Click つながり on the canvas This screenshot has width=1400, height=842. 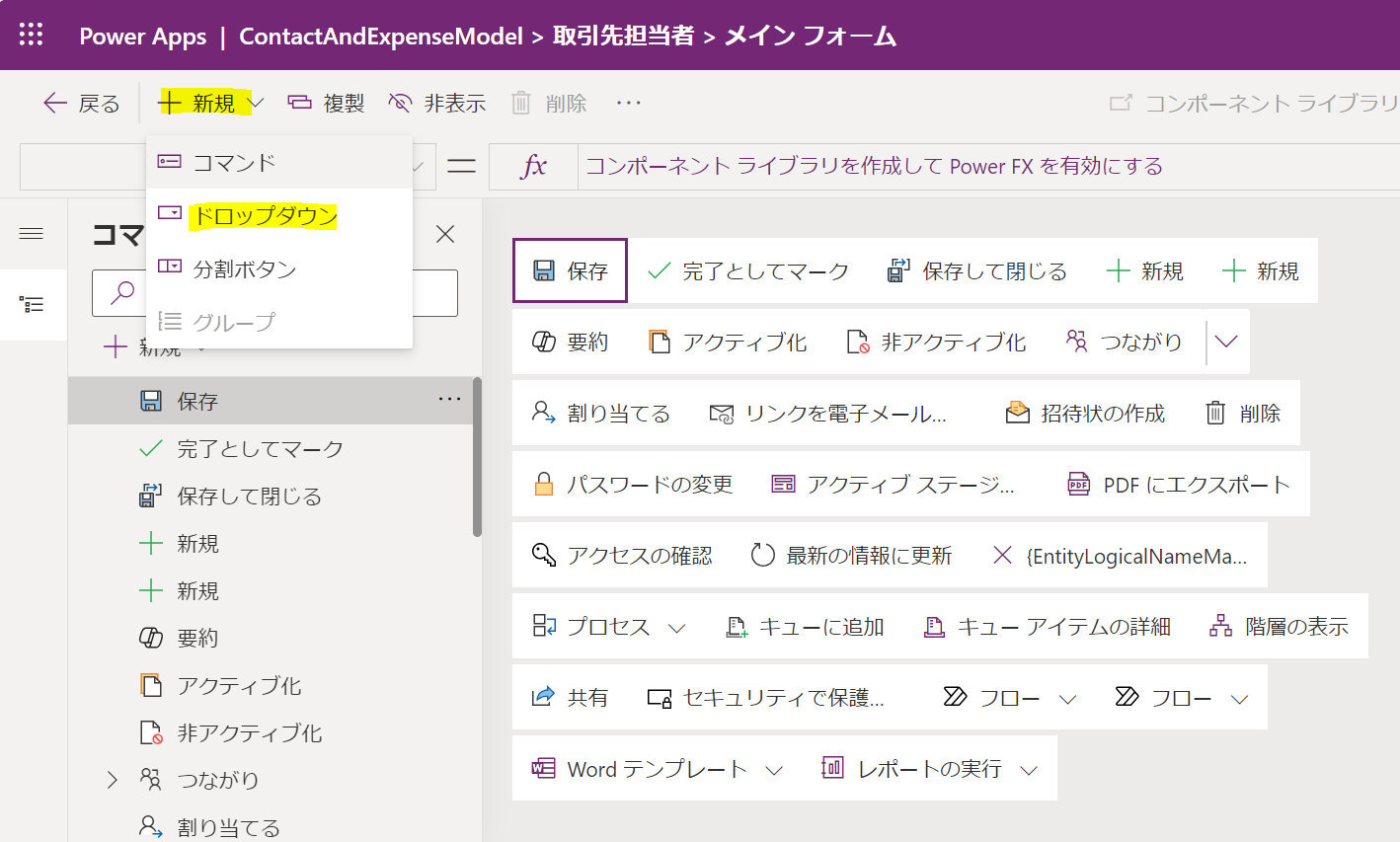tap(1124, 342)
